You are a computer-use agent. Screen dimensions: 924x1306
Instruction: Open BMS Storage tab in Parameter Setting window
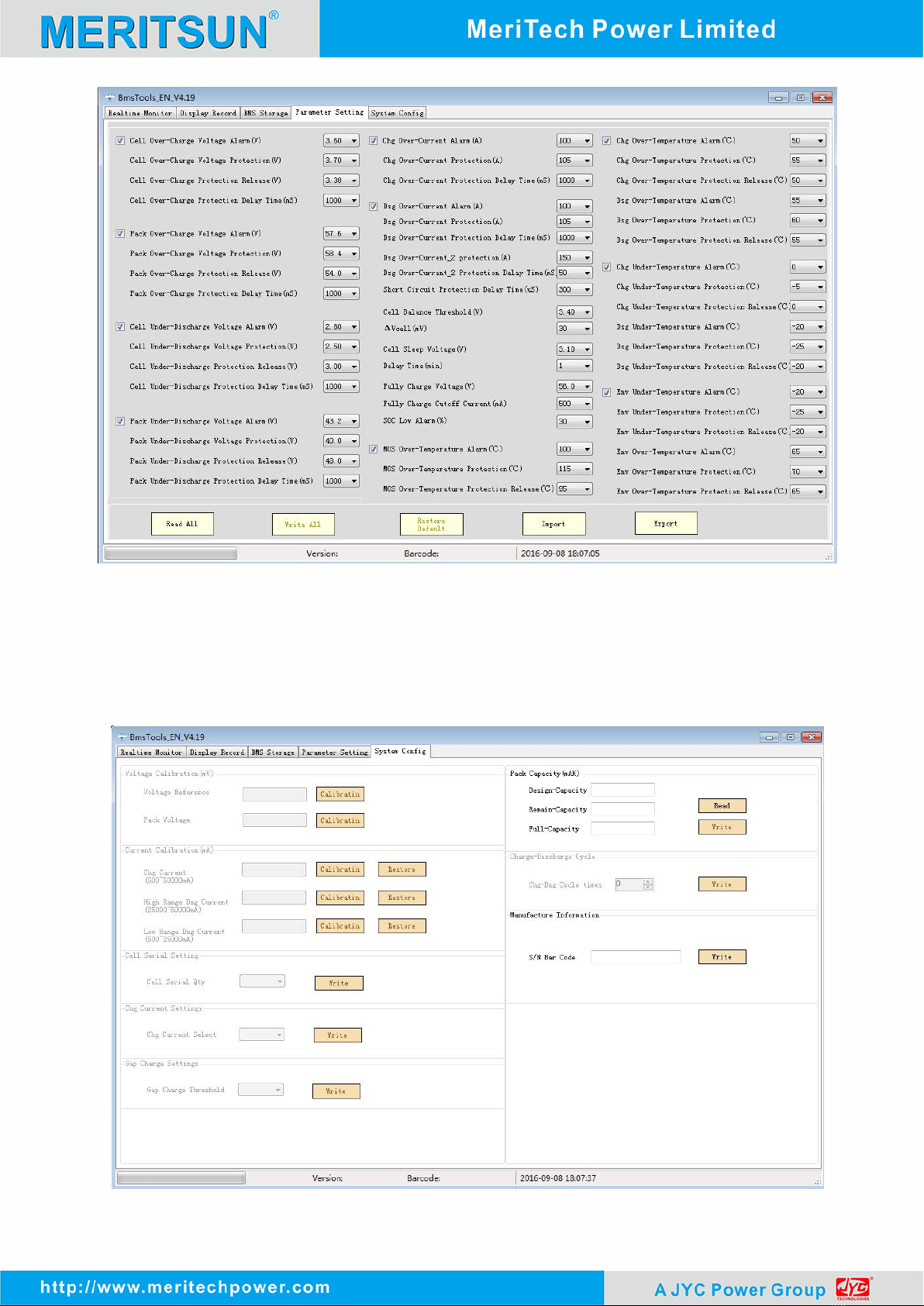[266, 113]
